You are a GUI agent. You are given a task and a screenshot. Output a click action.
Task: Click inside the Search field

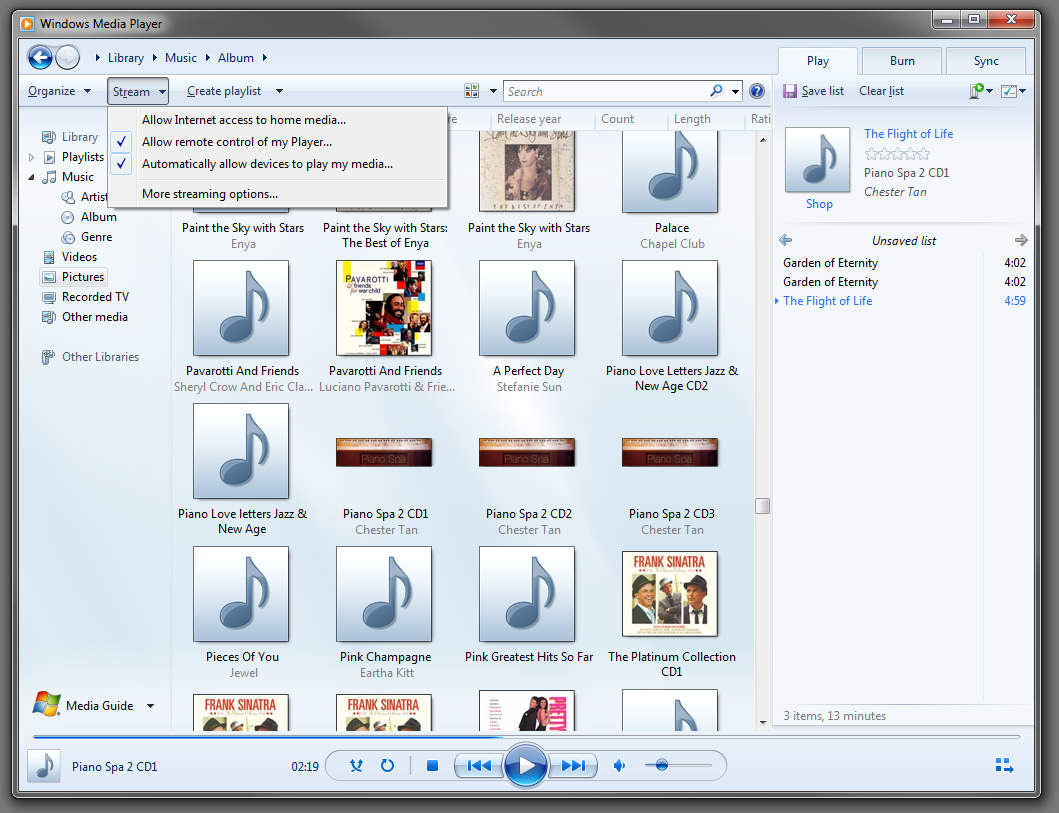604,90
